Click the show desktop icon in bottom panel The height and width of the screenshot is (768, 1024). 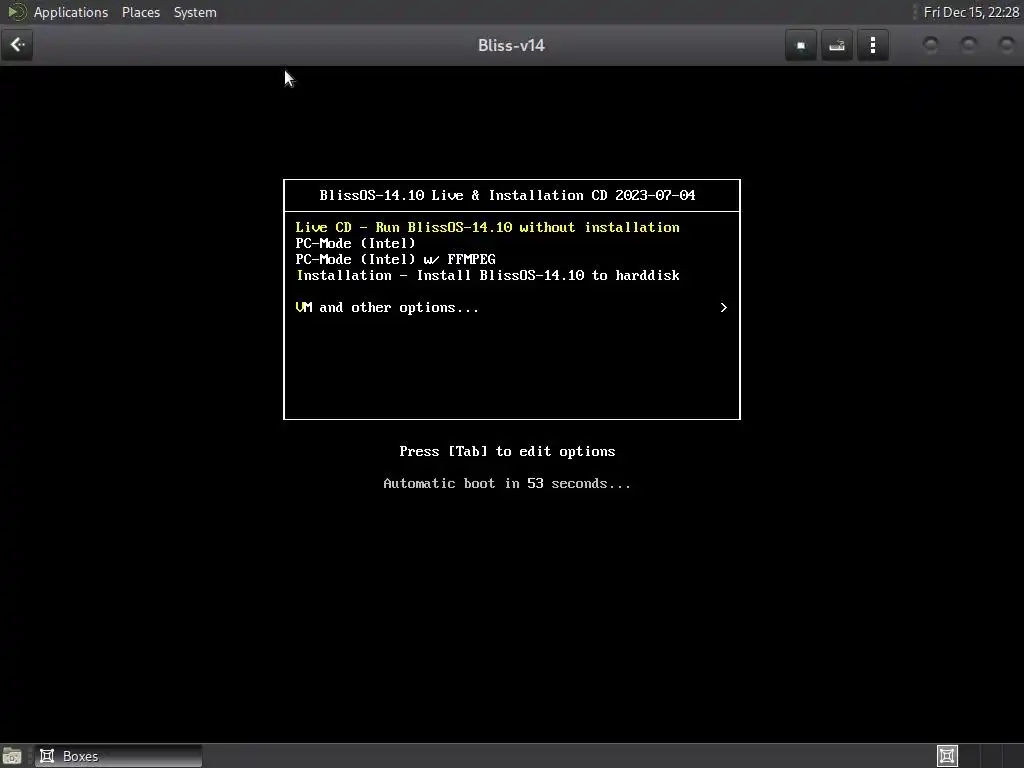pyautogui.click(x=12, y=756)
